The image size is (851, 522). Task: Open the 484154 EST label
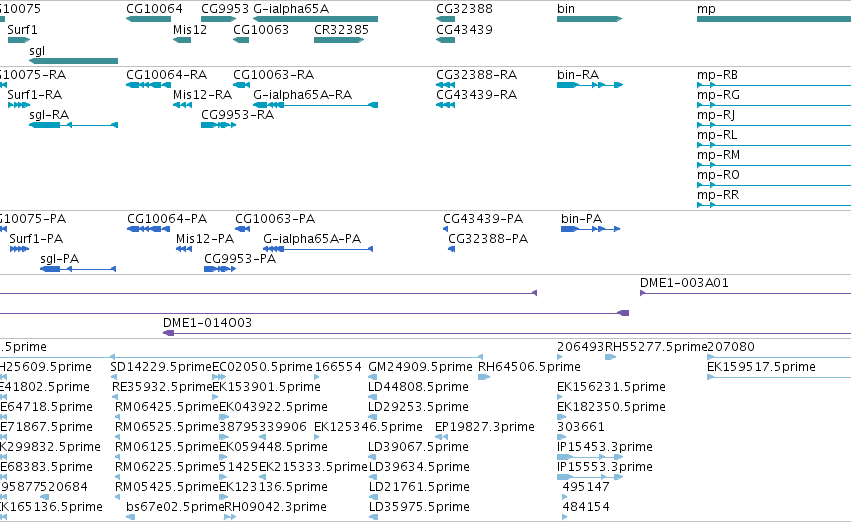pos(586,507)
